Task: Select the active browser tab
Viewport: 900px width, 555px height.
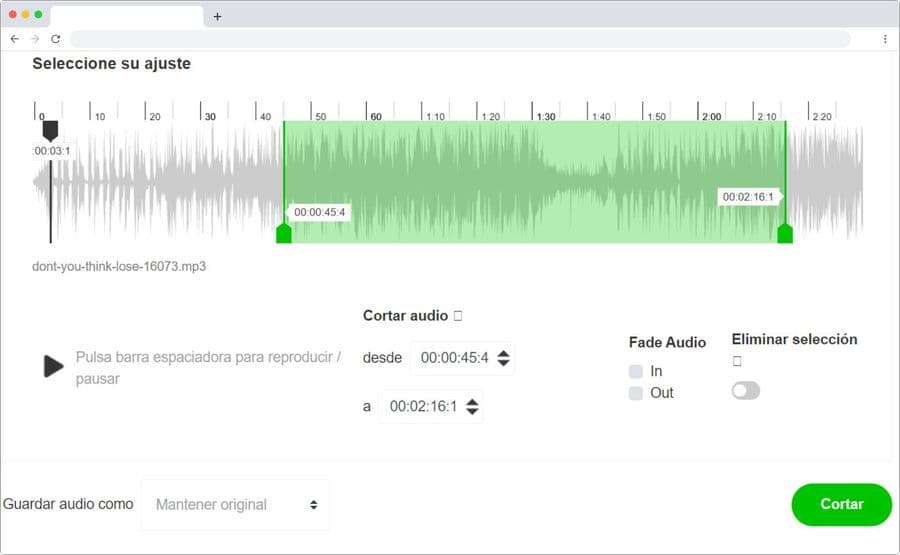Action: [127, 16]
